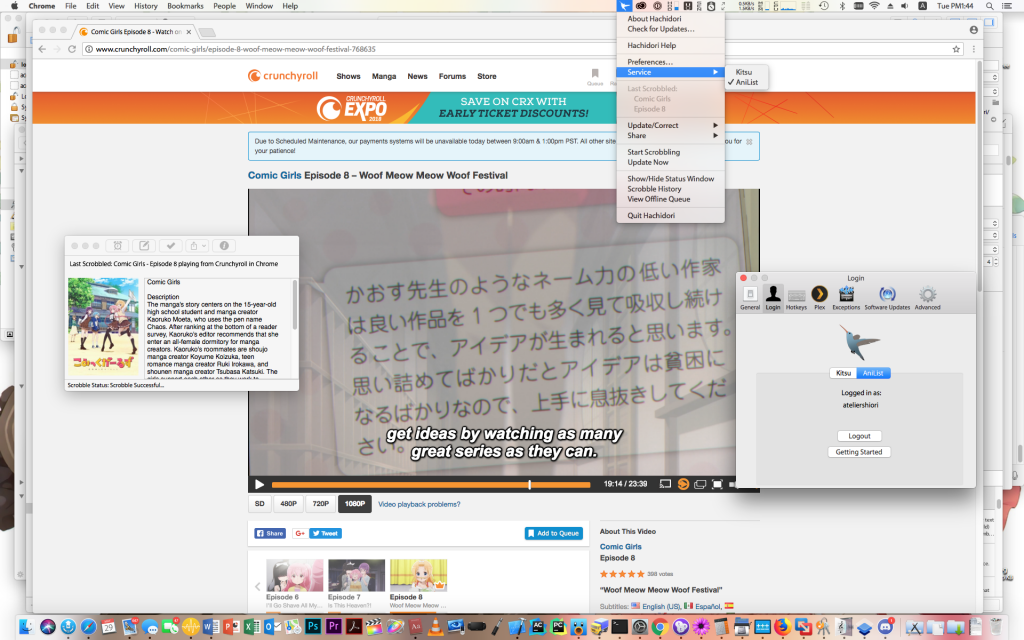Open Video playback problems link
This screenshot has width=1024, height=640.
click(x=419, y=504)
